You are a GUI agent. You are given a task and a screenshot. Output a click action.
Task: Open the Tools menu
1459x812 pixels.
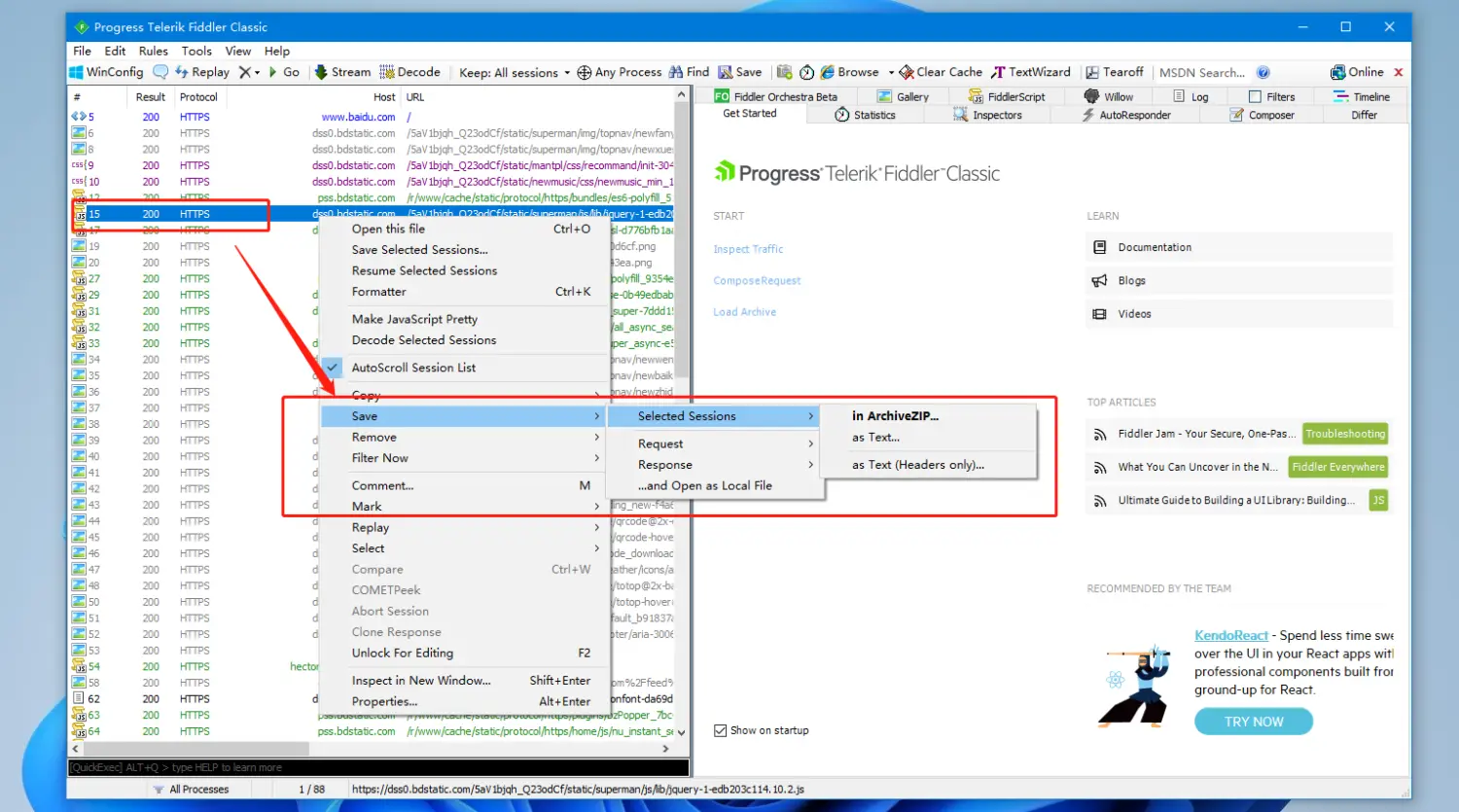196,51
